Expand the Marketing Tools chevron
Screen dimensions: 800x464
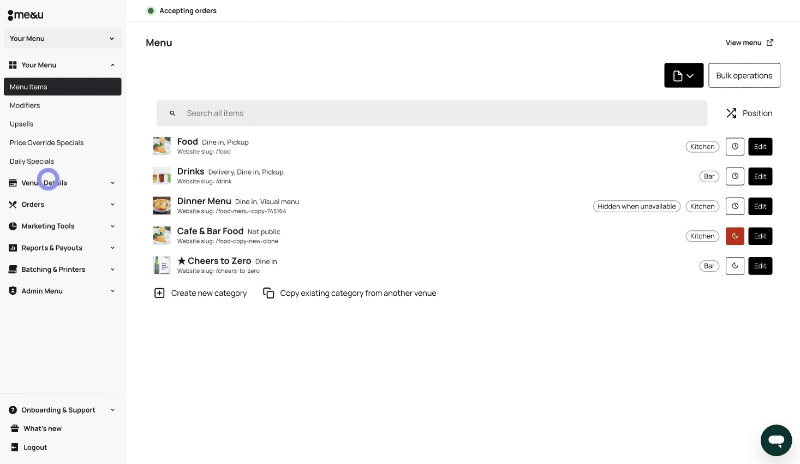pyautogui.click(x=112, y=226)
